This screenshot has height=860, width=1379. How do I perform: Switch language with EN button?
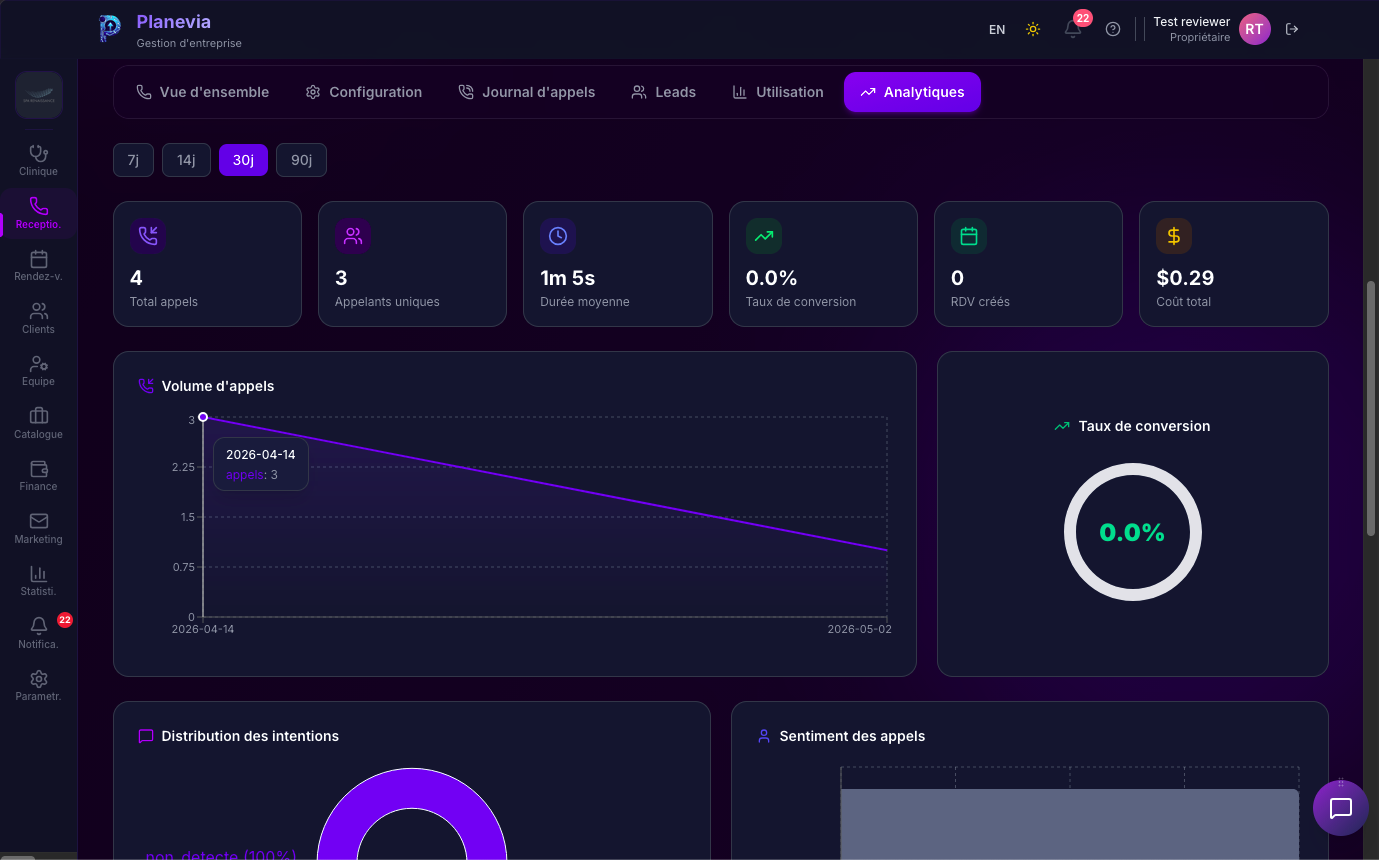pyautogui.click(x=997, y=29)
